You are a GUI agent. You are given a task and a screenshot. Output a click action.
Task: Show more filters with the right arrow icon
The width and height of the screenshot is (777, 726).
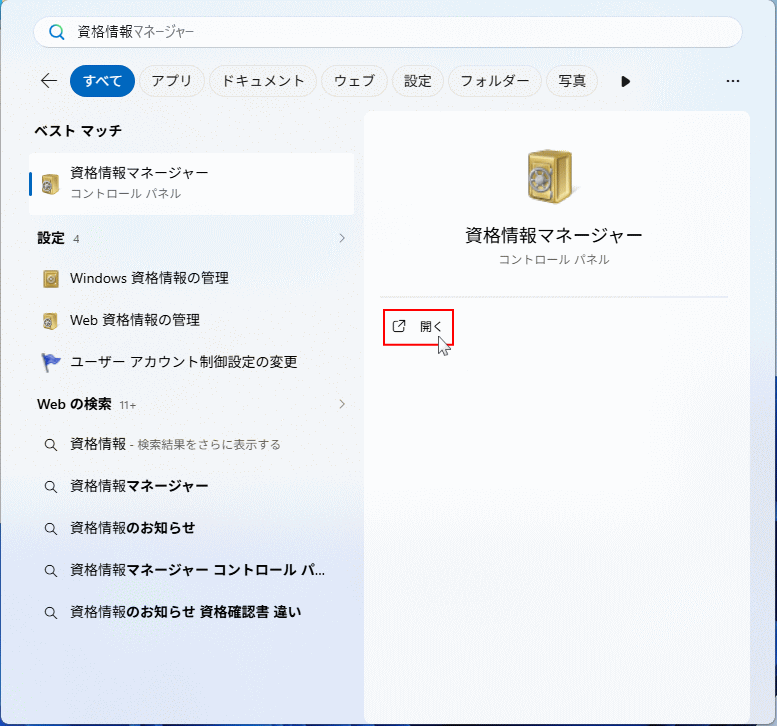click(625, 81)
